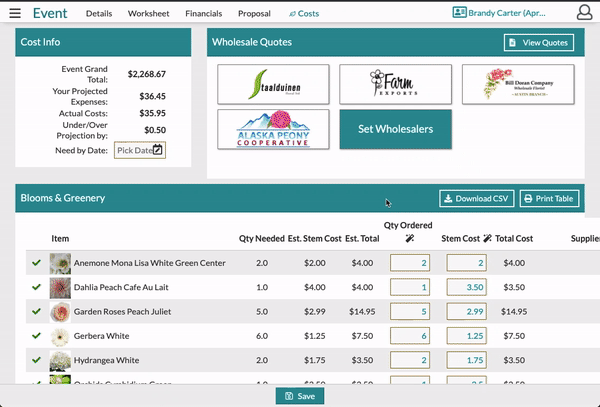Select the Bill Doran Company wholesaler logo
This screenshot has height=407, width=600.
coord(518,84)
